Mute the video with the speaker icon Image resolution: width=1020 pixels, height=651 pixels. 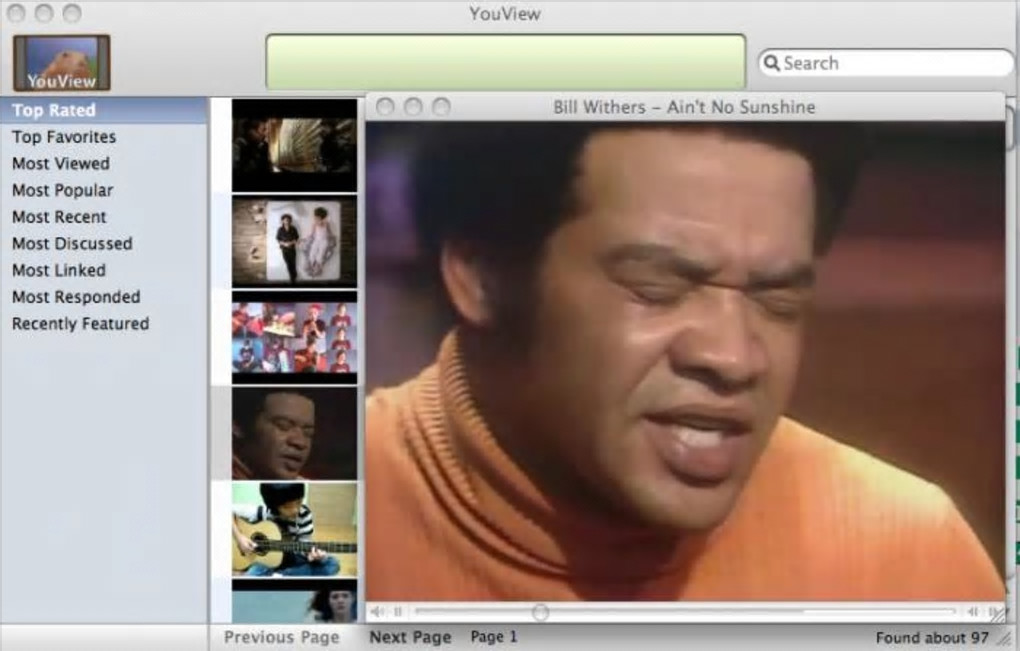[377, 611]
